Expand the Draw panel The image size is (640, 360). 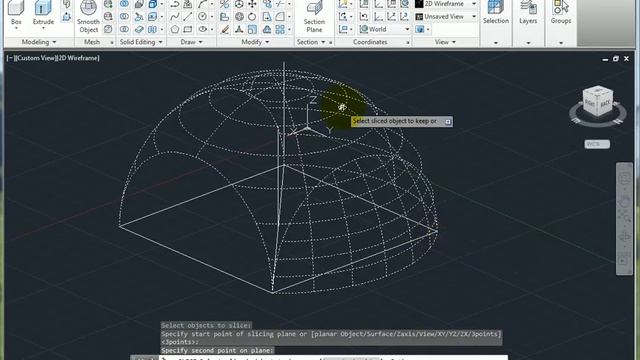(x=191, y=42)
